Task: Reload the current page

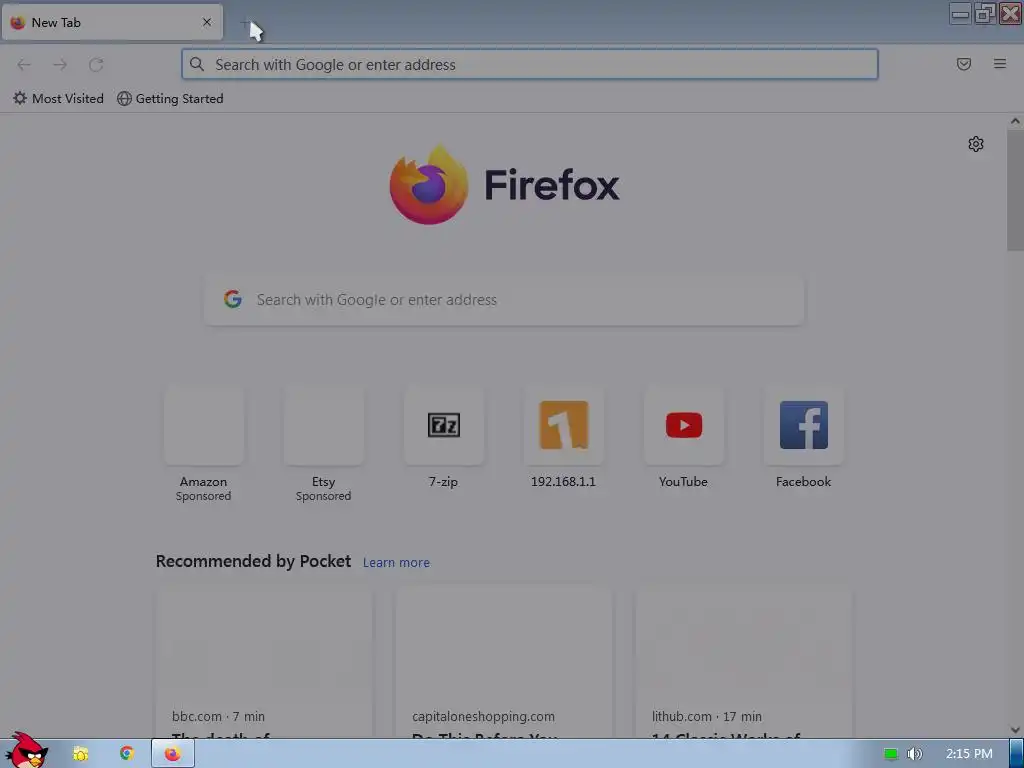Action: tap(96, 65)
